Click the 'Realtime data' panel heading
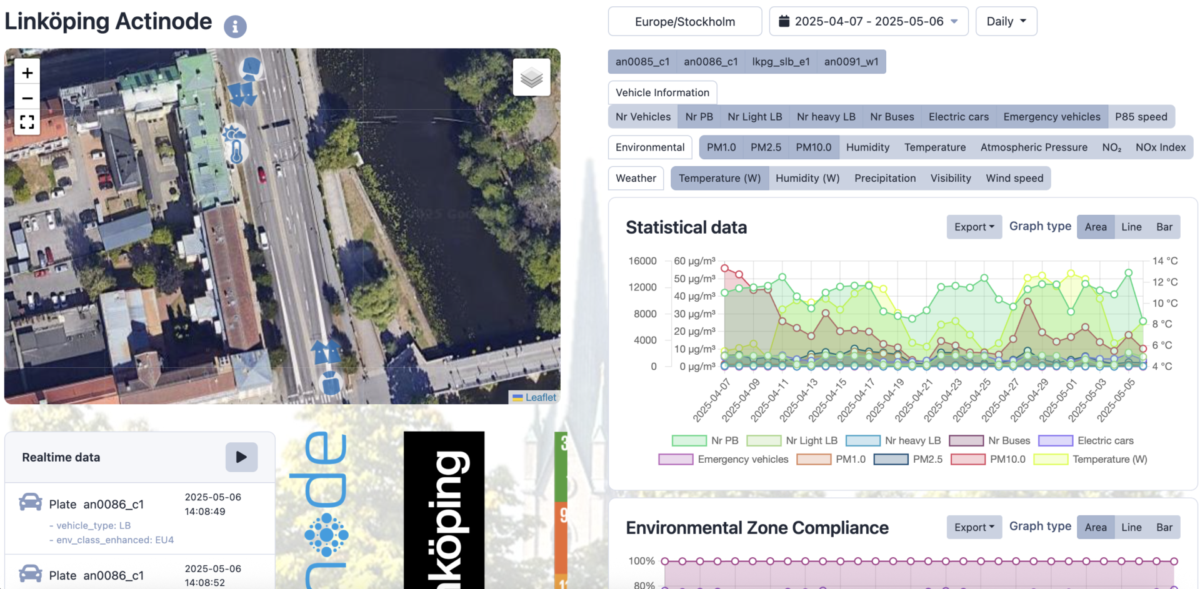Screen dimensions: 1200x589 (61, 457)
